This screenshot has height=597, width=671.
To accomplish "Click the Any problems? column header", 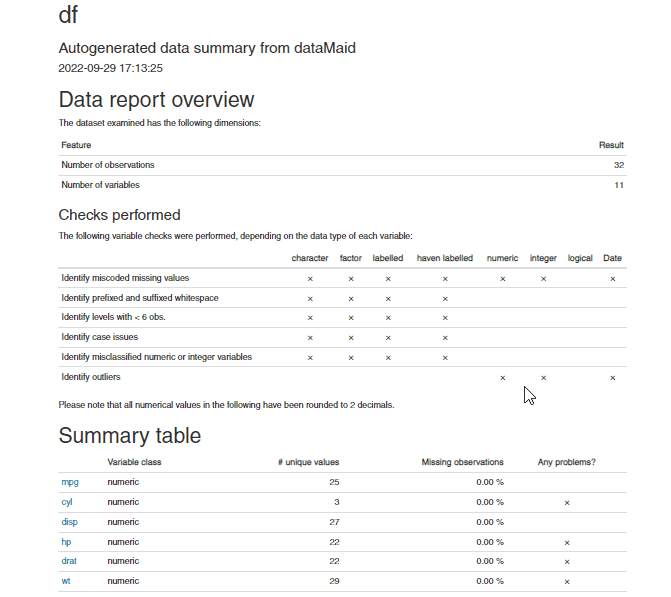I will [x=567, y=462].
